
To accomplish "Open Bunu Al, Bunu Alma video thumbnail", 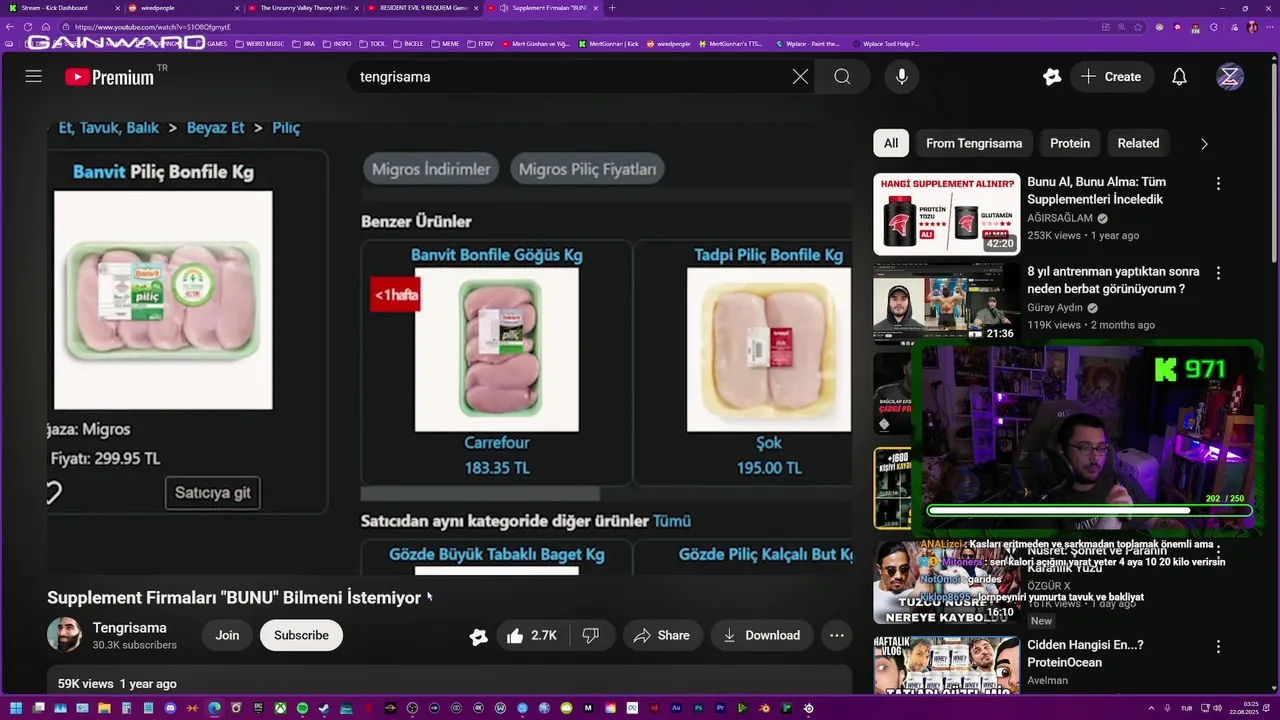I will 947,214.
